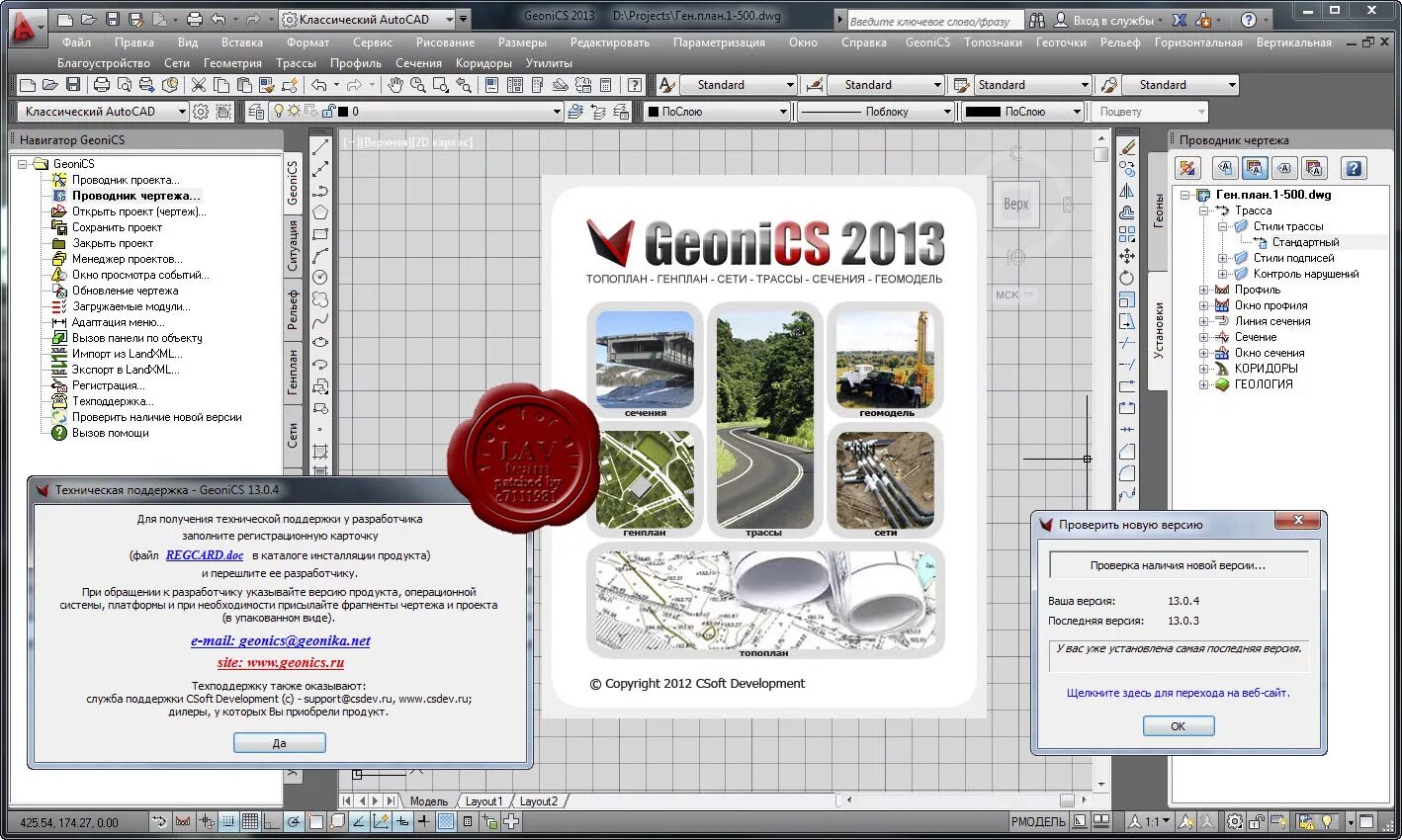1402x840 pixels.
Task: Select the Rotate tool in modify toolbar
Action: click(x=1127, y=278)
